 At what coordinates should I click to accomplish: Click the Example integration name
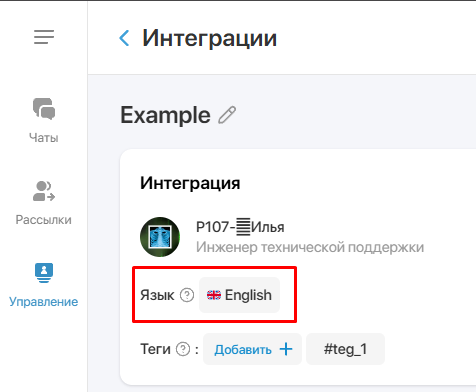click(x=165, y=115)
